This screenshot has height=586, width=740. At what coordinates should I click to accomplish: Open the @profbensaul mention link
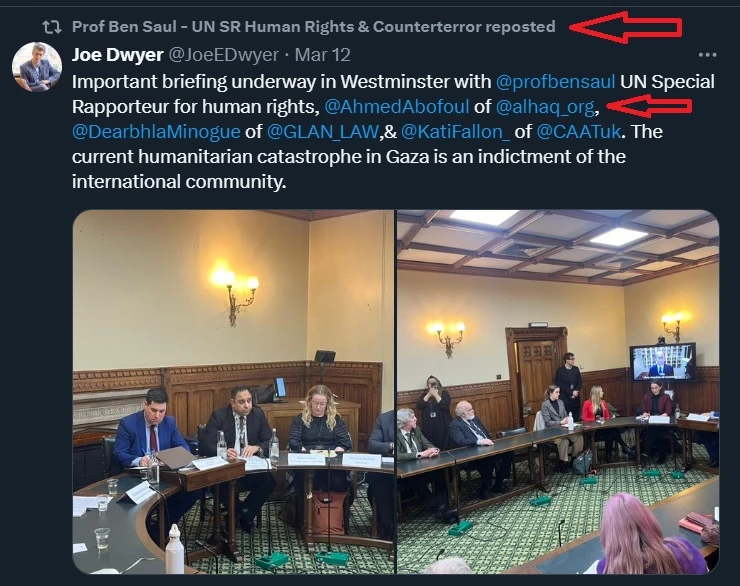click(x=555, y=82)
